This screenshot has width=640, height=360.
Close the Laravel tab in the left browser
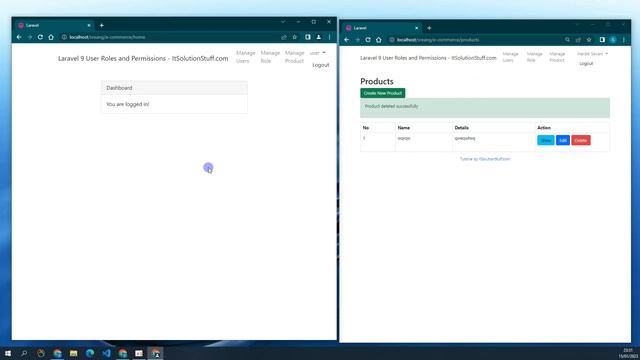pos(89,25)
